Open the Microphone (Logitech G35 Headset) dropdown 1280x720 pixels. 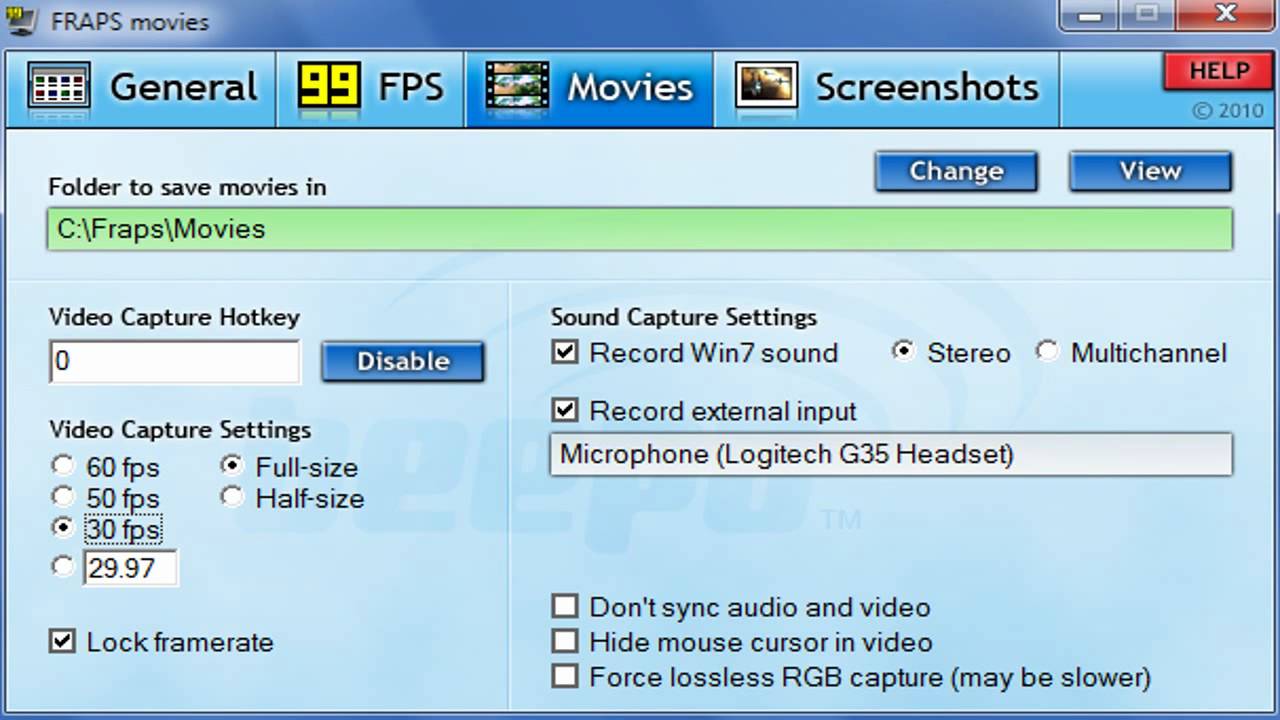click(891, 455)
